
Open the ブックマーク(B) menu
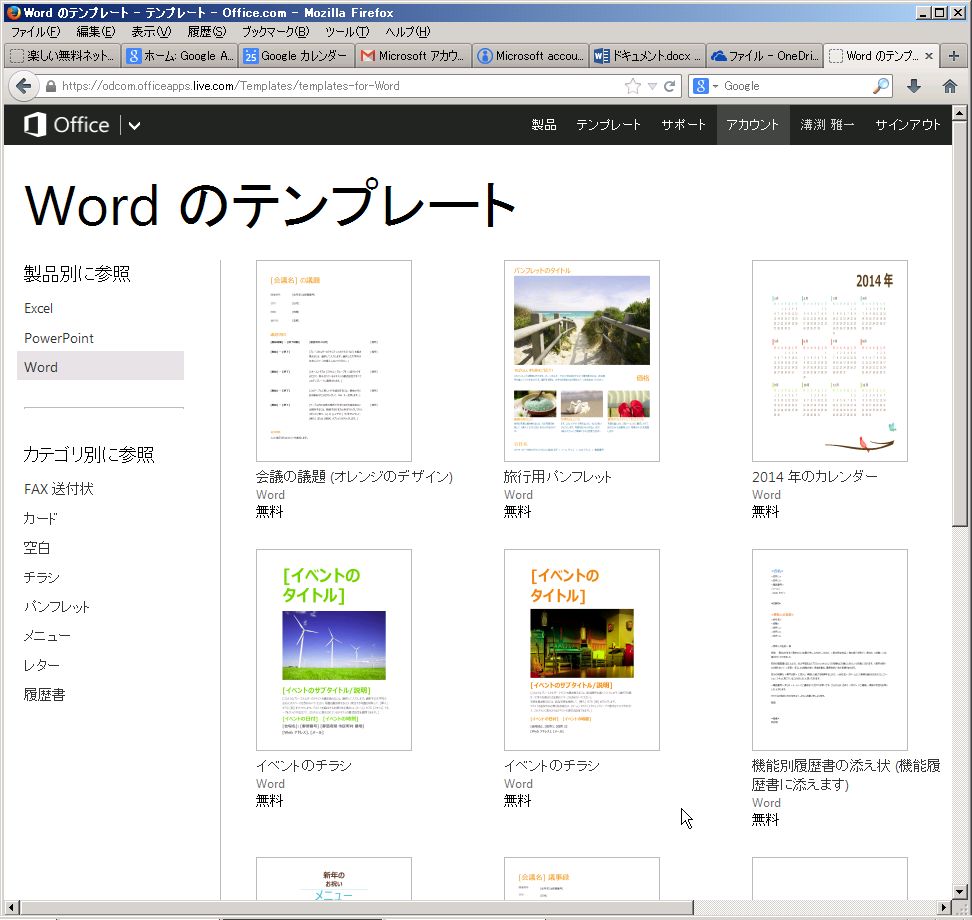(x=275, y=32)
